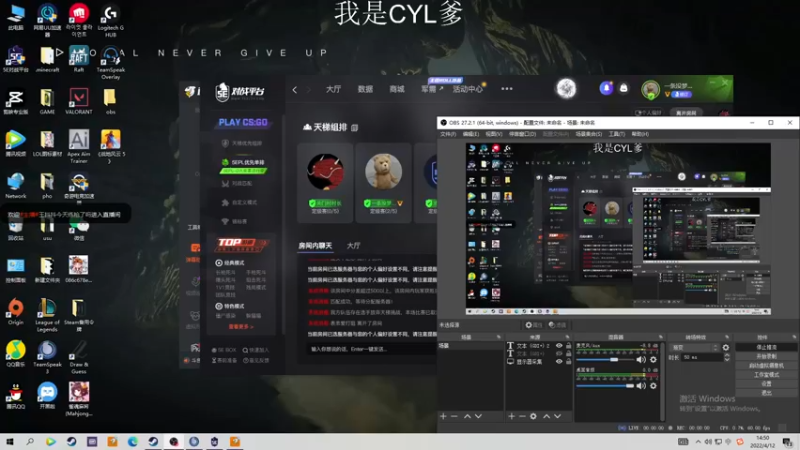
Task: Toggle lock on second text (GDI+) source
Action: click(x=568, y=354)
